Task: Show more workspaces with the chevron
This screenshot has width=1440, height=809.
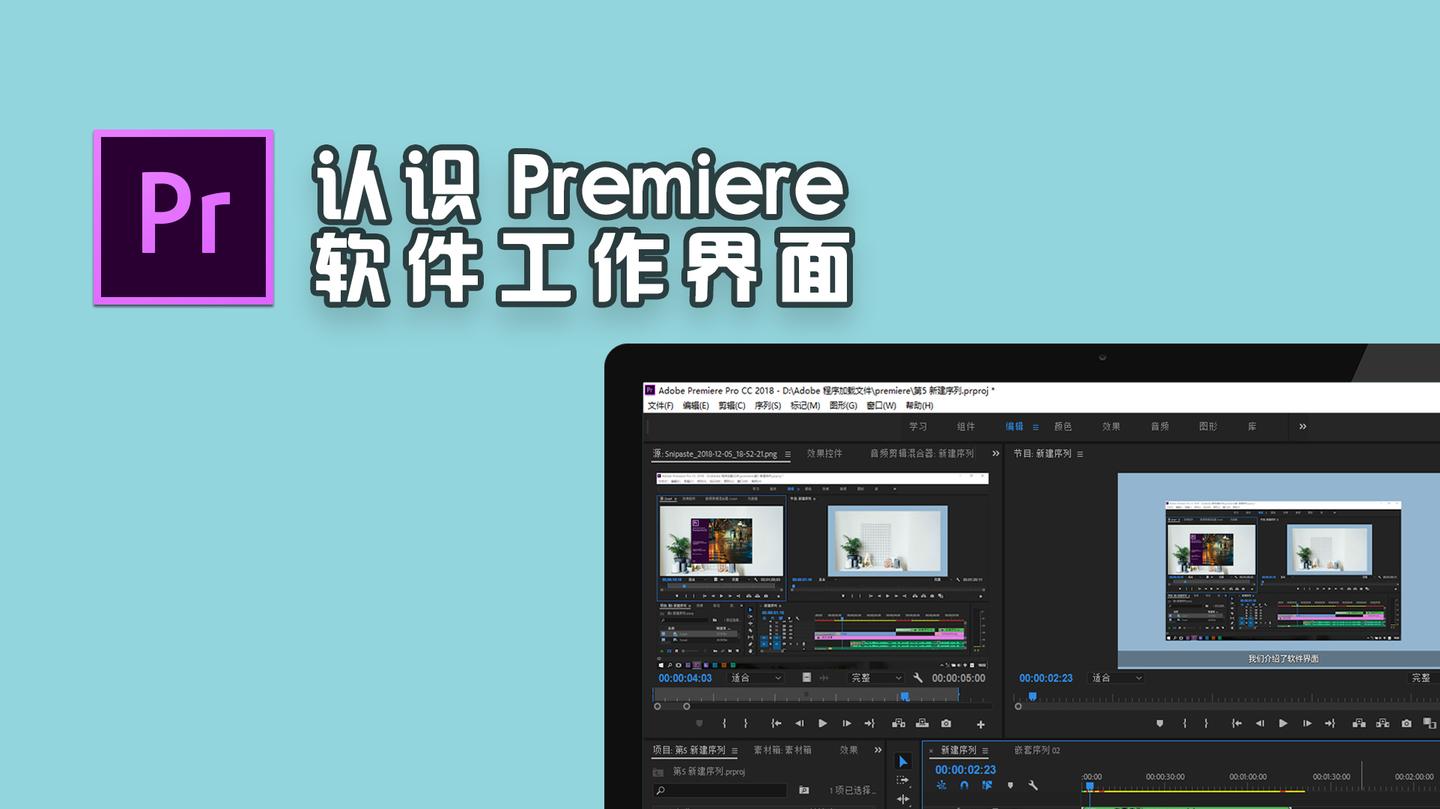Action: tap(1302, 427)
